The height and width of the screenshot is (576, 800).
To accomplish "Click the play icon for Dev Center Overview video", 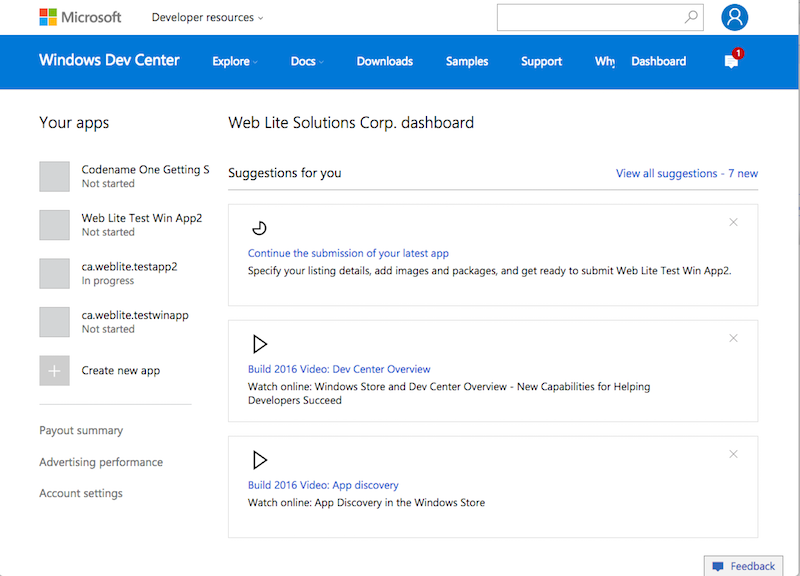I will click(260, 343).
